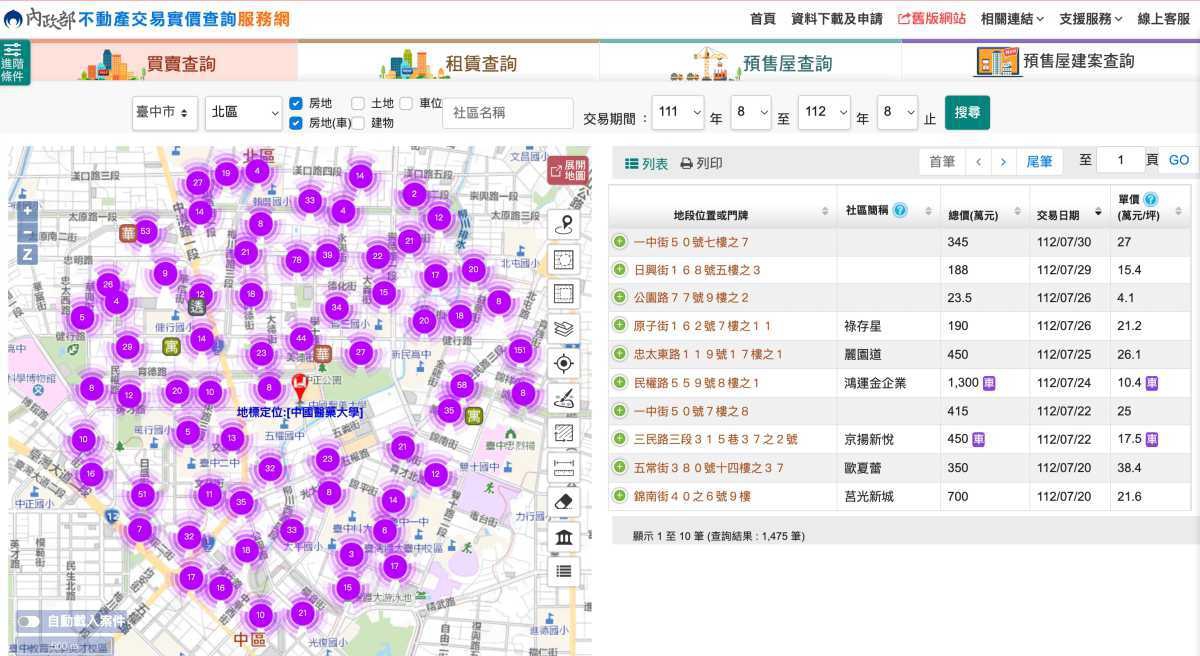
Task: Select the hatched area measurement tool
Action: [564, 433]
